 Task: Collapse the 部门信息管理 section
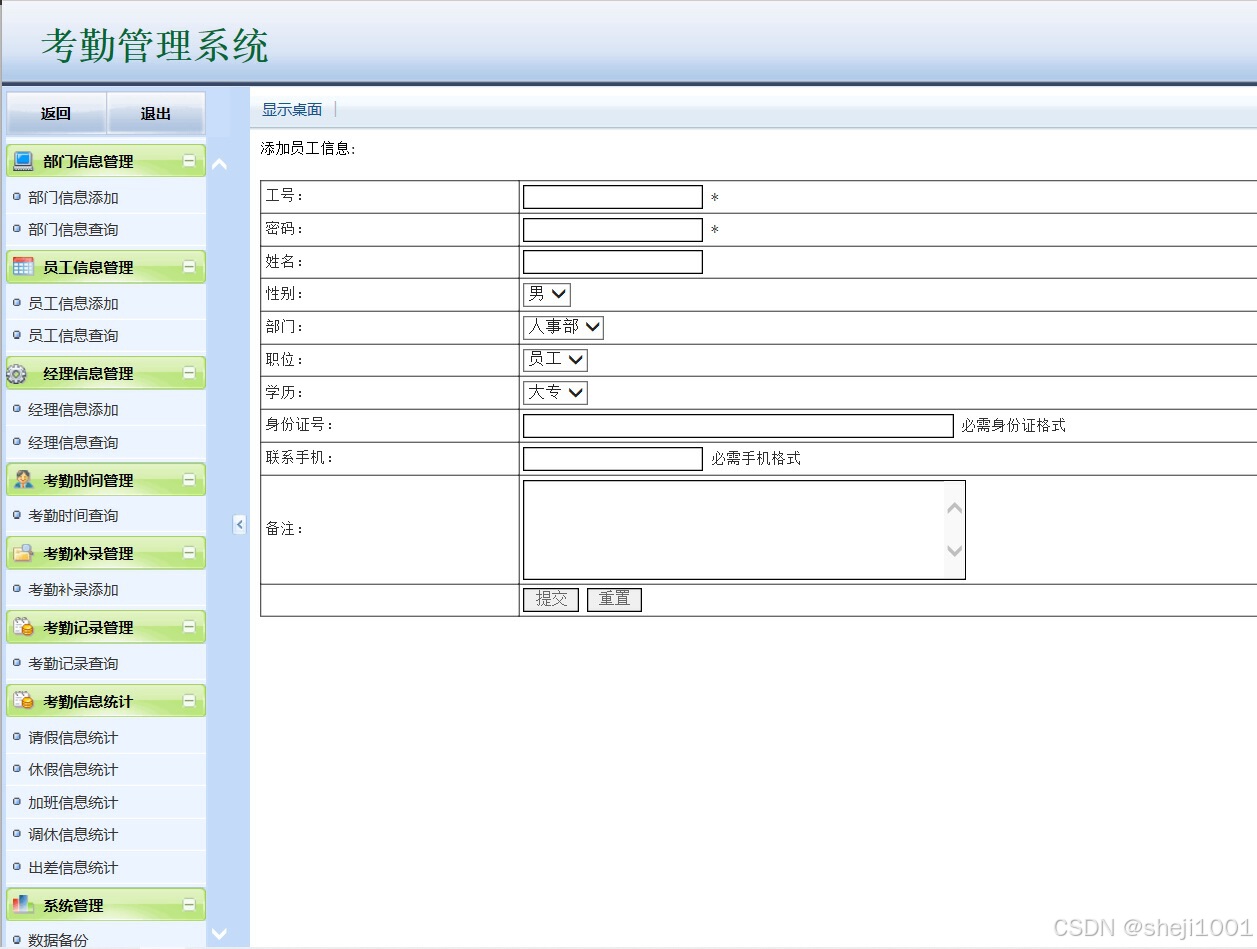click(x=189, y=160)
